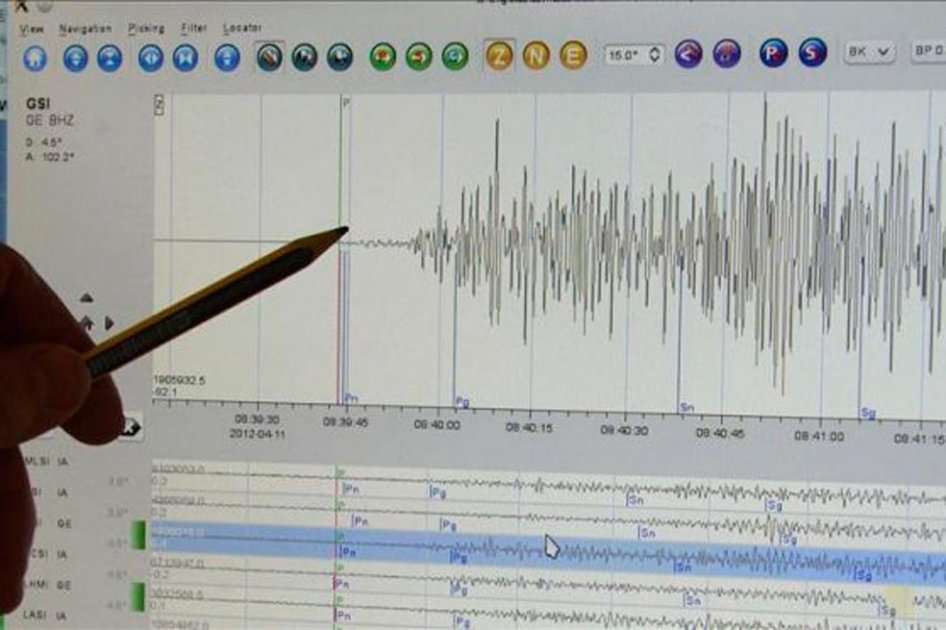Select the LASI IA station row
Screen dimensions: 946x630
[x=45, y=615]
